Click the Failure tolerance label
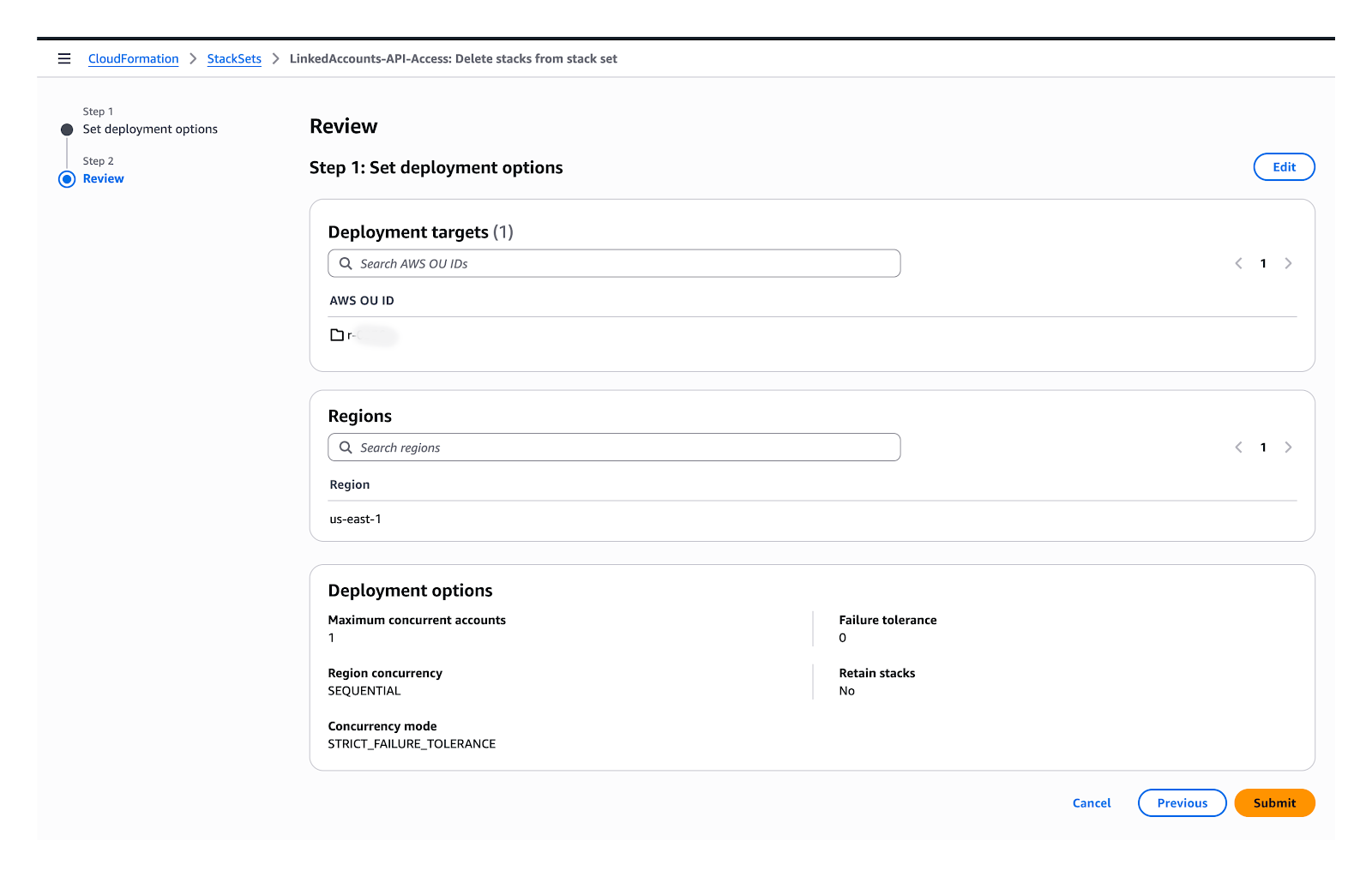The width and height of the screenshot is (1372, 877). (888, 620)
